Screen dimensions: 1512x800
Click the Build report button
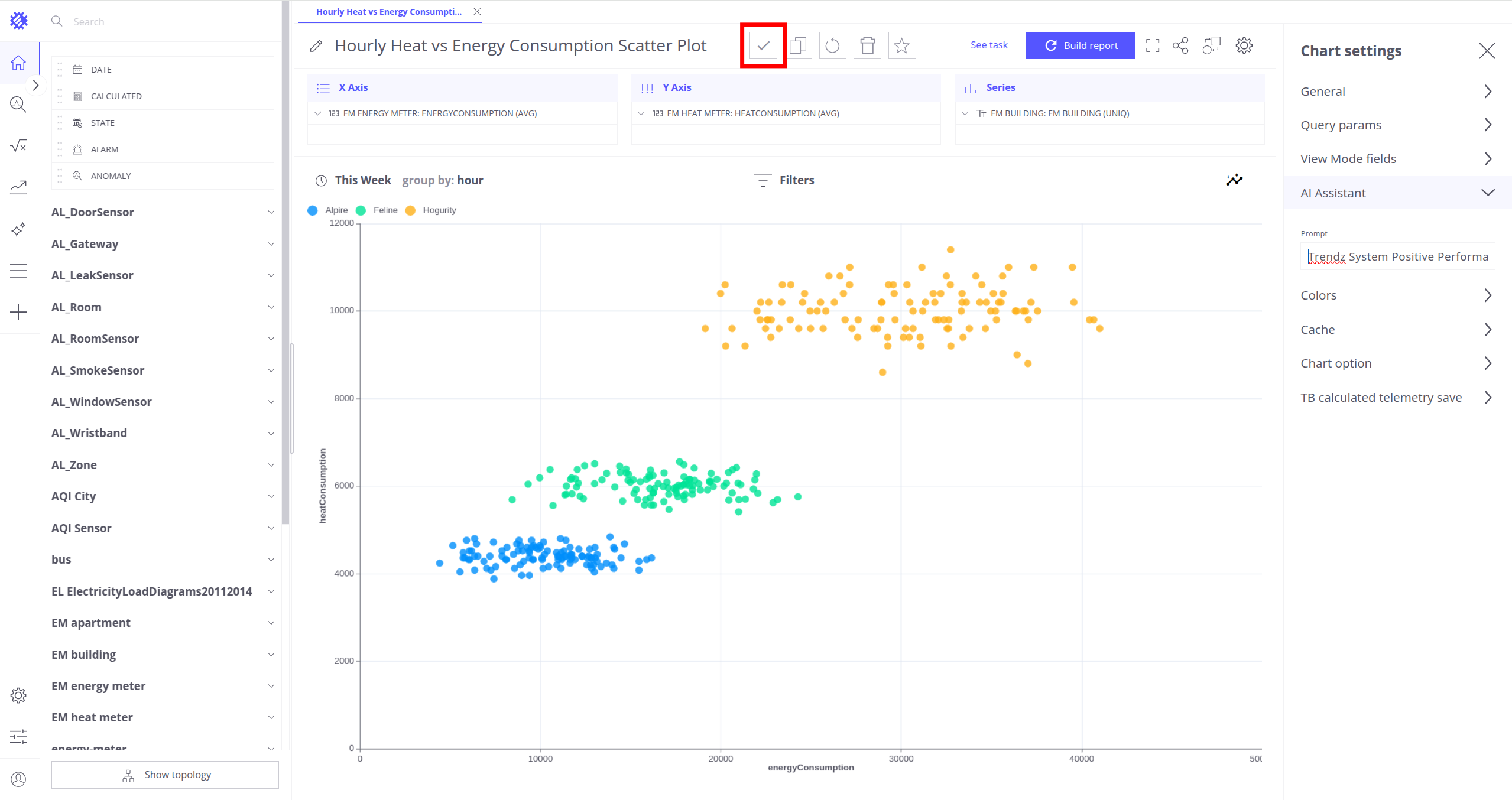1080,45
